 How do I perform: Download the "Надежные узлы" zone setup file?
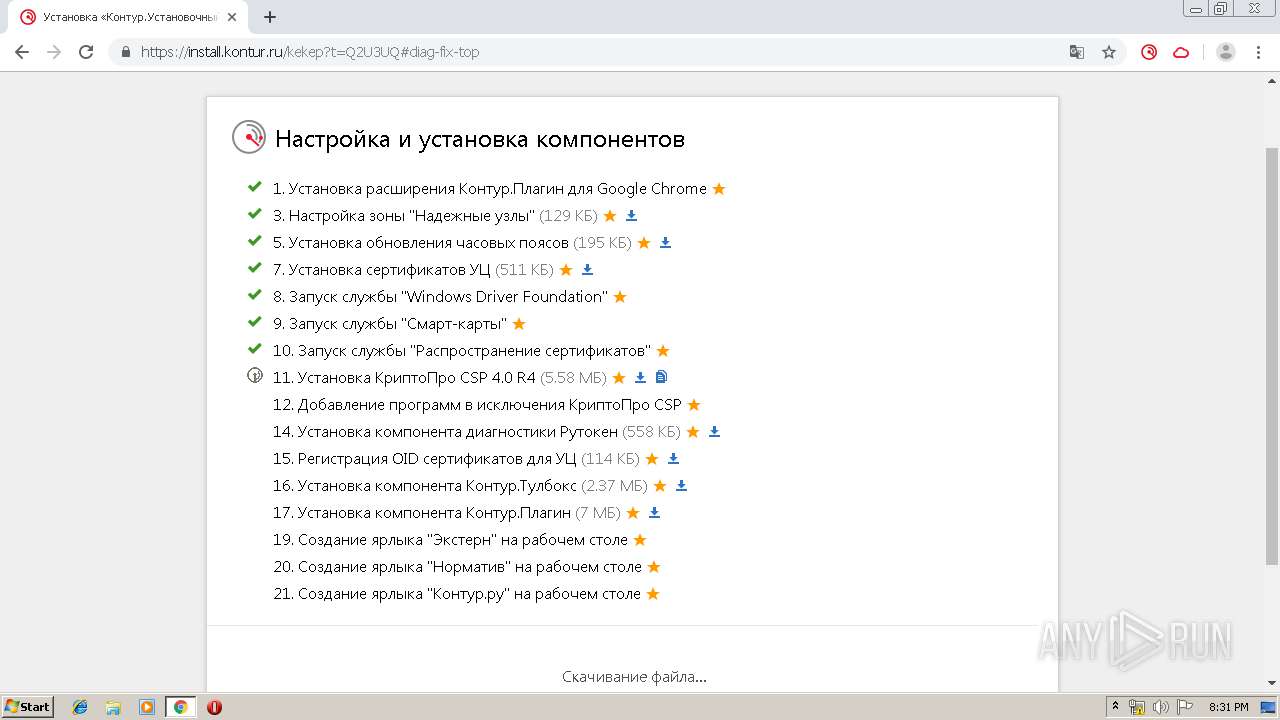coord(631,216)
